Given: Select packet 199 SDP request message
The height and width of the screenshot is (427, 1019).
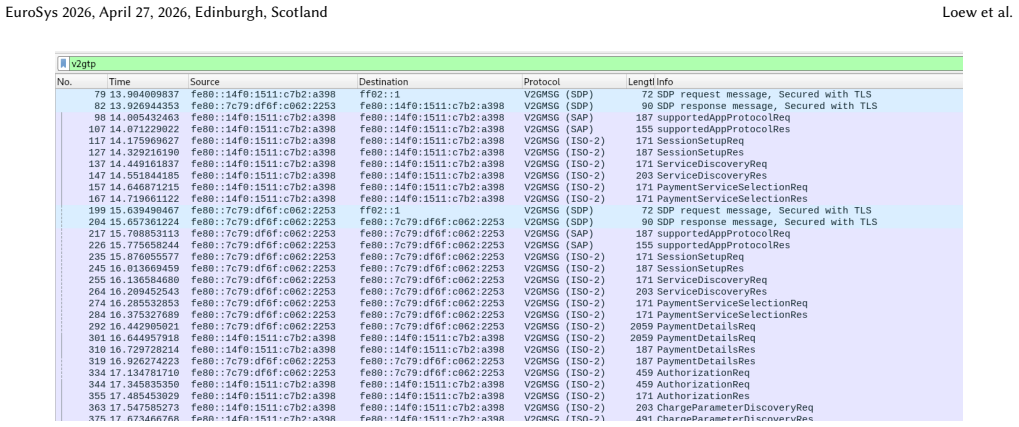Looking at the screenshot, I should [x=509, y=211].
